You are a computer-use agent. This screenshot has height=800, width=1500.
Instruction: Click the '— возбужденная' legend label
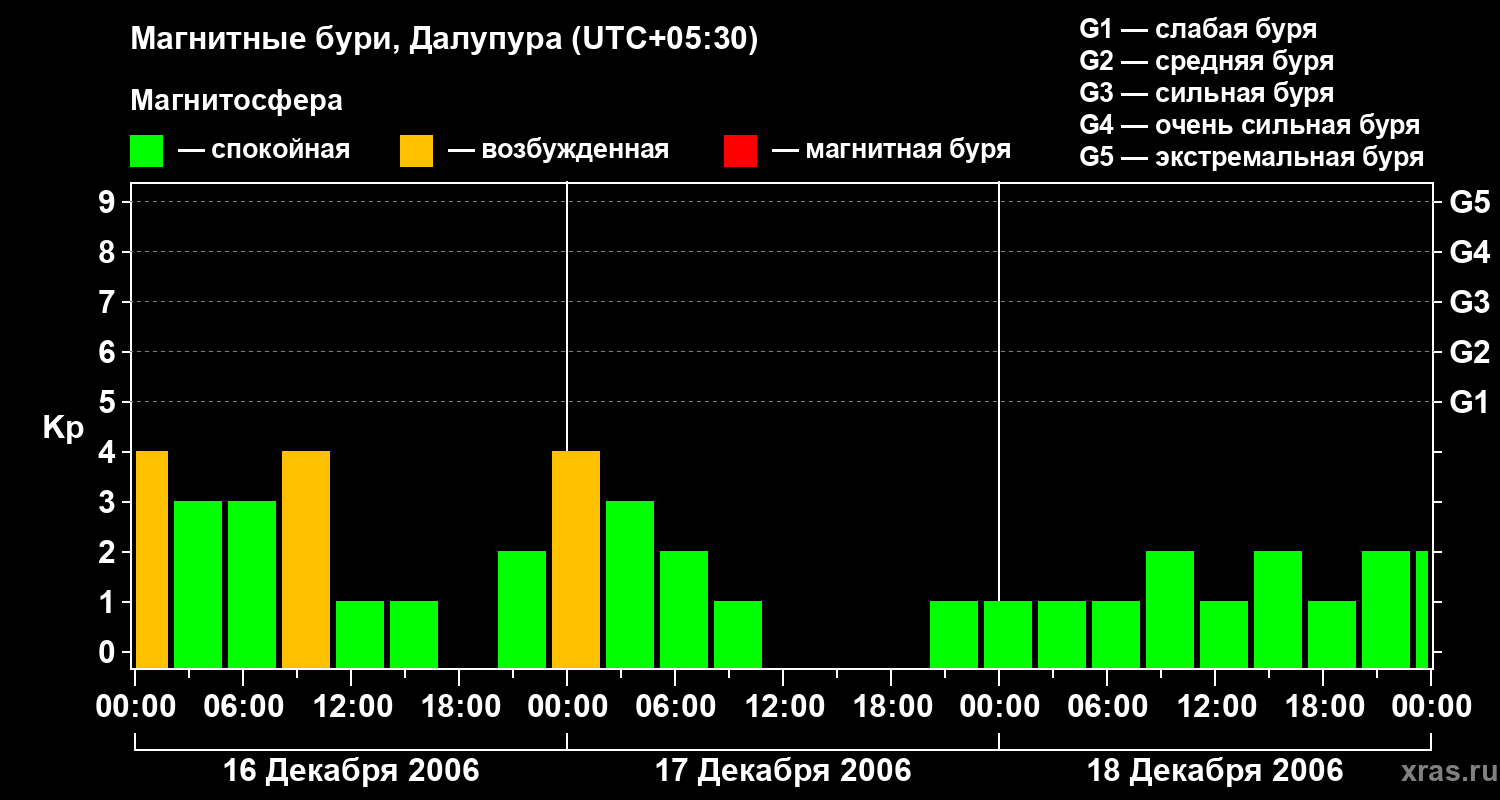[x=559, y=150]
